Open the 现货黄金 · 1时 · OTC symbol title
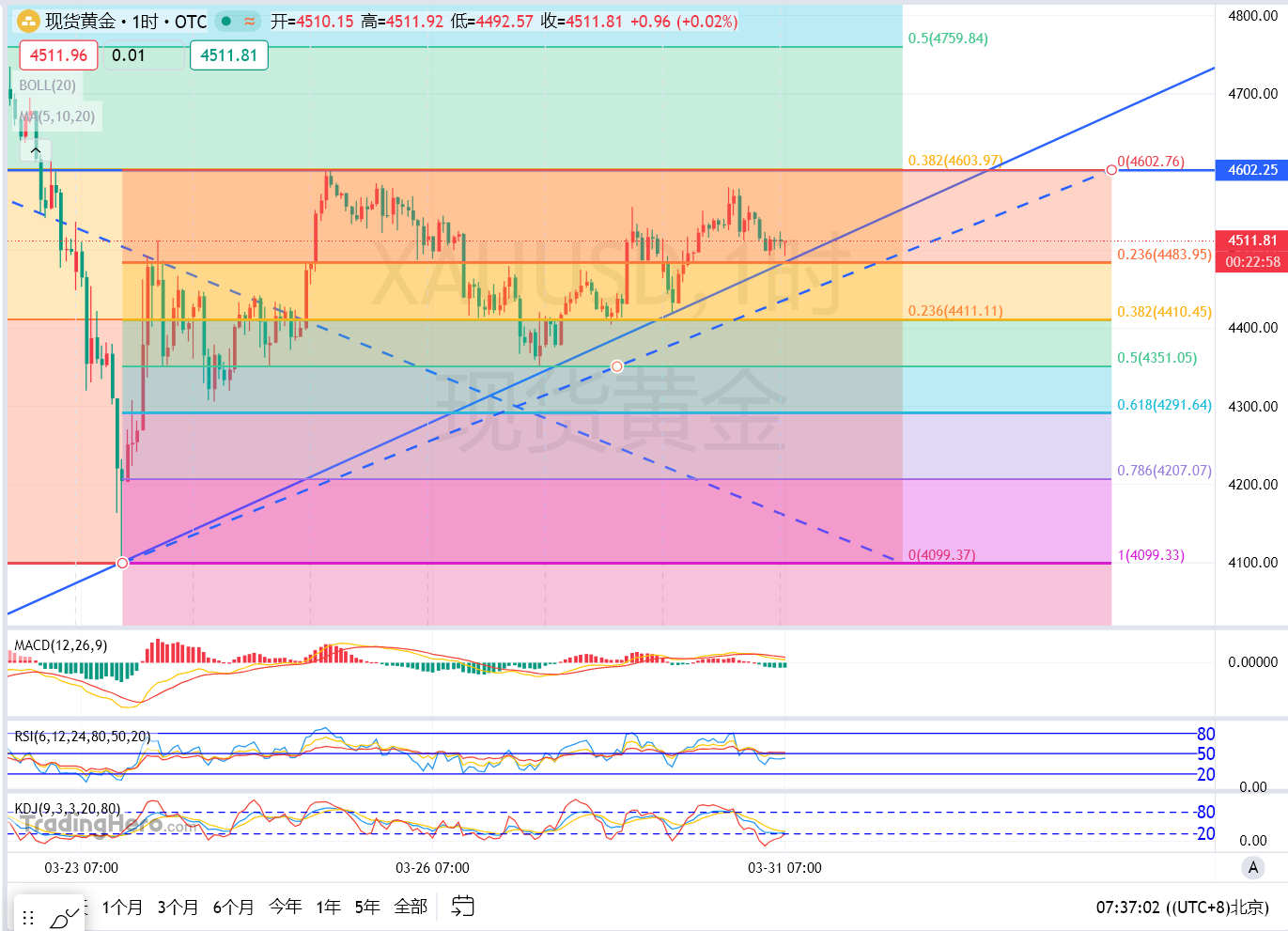 pos(126,21)
